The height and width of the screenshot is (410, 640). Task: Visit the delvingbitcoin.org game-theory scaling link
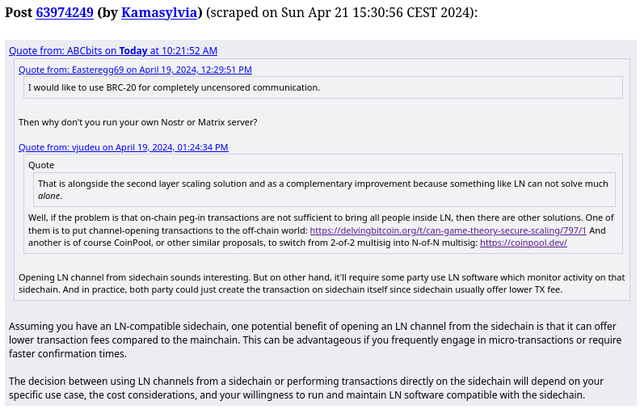(x=448, y=230)
